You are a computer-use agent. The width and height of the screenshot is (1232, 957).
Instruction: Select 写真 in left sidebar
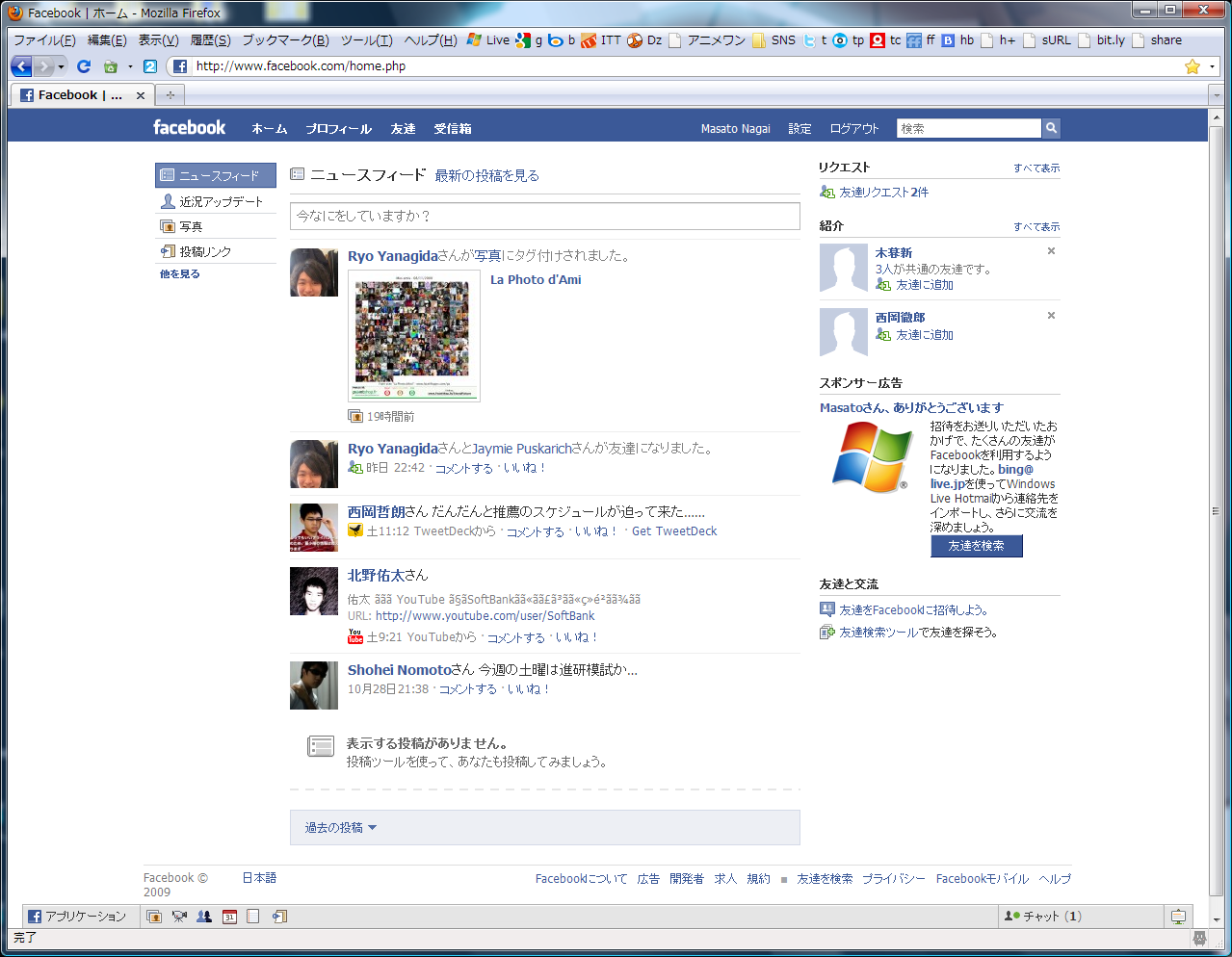coord(216,226)
